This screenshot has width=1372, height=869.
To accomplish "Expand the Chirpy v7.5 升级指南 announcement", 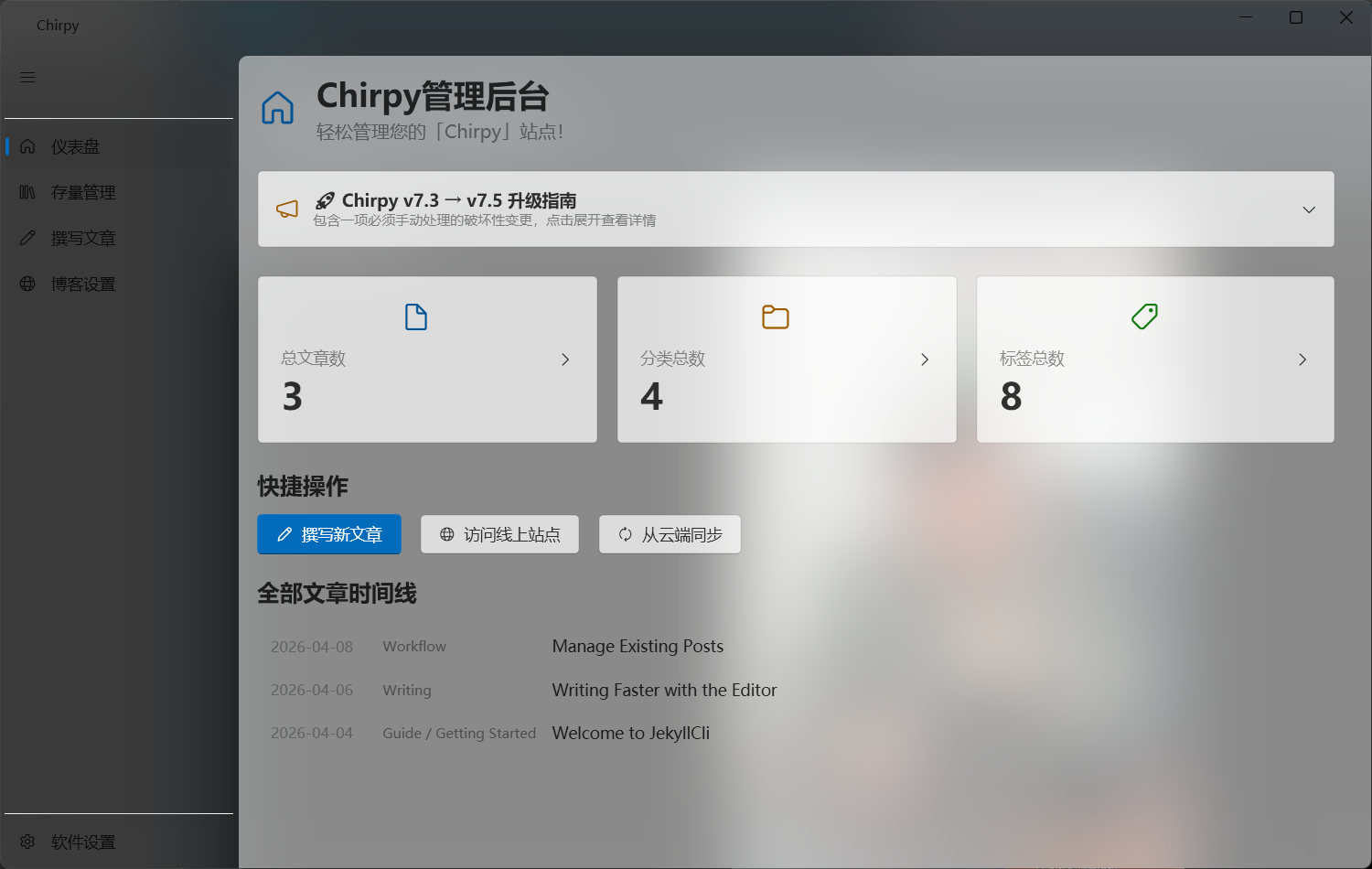I will pos(1308,209).
